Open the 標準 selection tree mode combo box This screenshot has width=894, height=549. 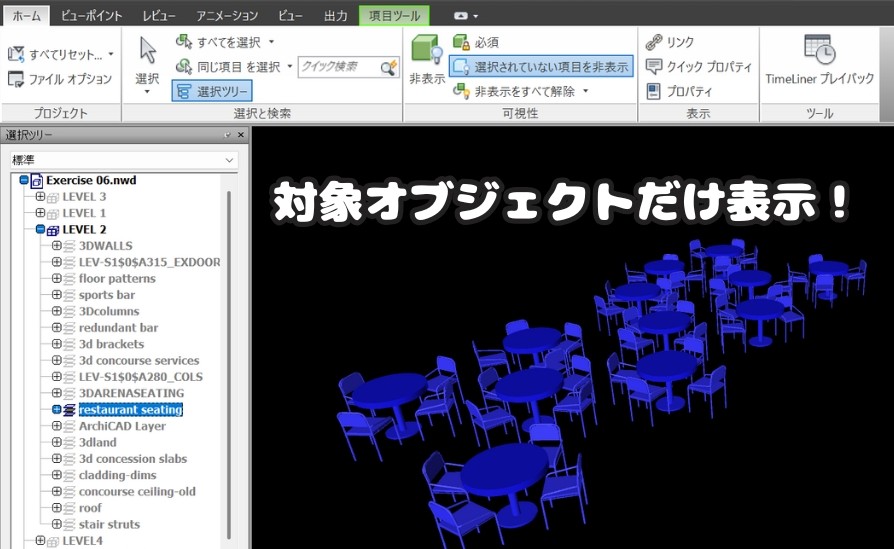pyautogui.click(x=124, y=160)
